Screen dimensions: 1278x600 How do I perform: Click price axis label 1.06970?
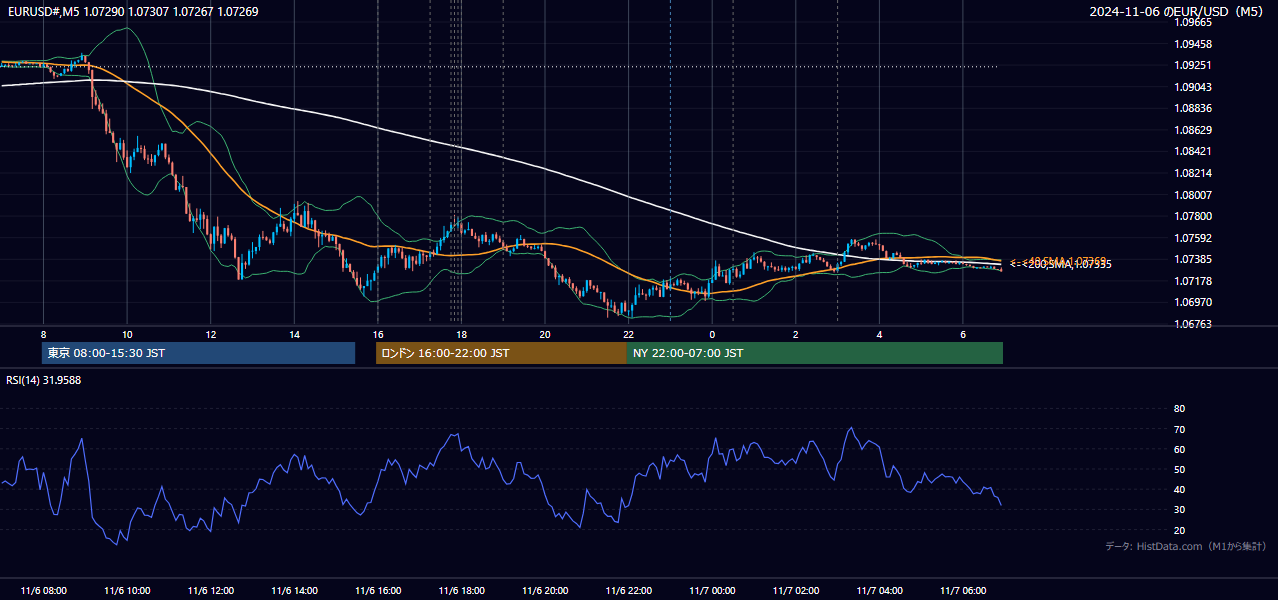1193,302
